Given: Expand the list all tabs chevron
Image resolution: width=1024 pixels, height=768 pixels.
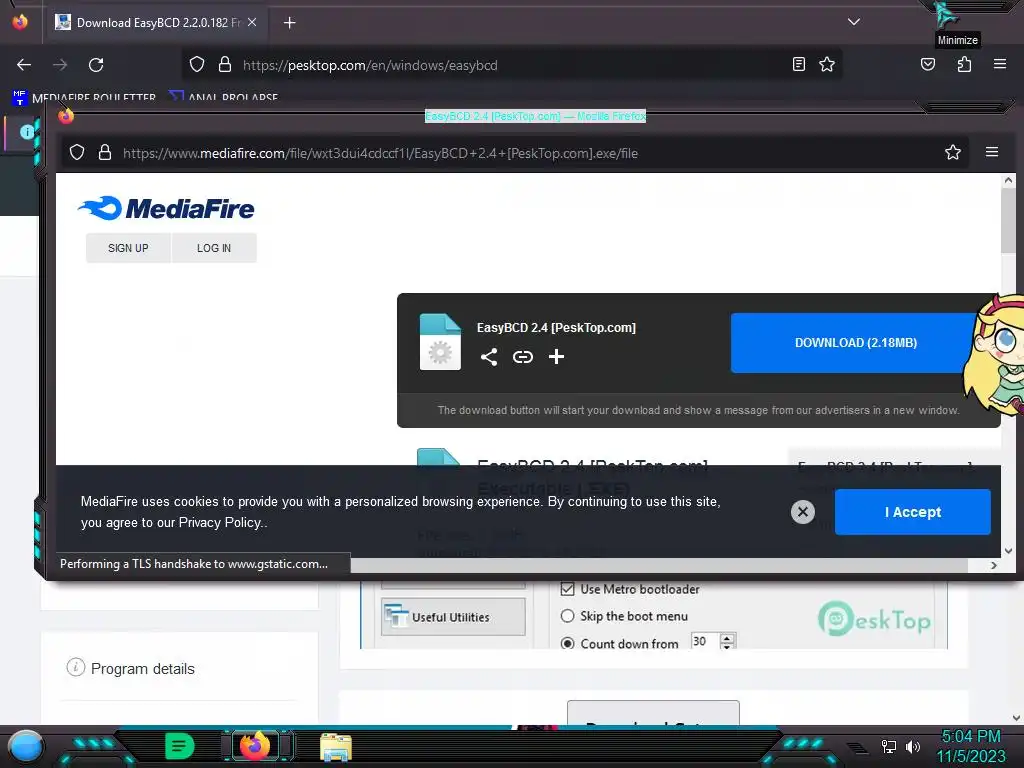Looking at the screenshot, I should [x=854, y=22].
